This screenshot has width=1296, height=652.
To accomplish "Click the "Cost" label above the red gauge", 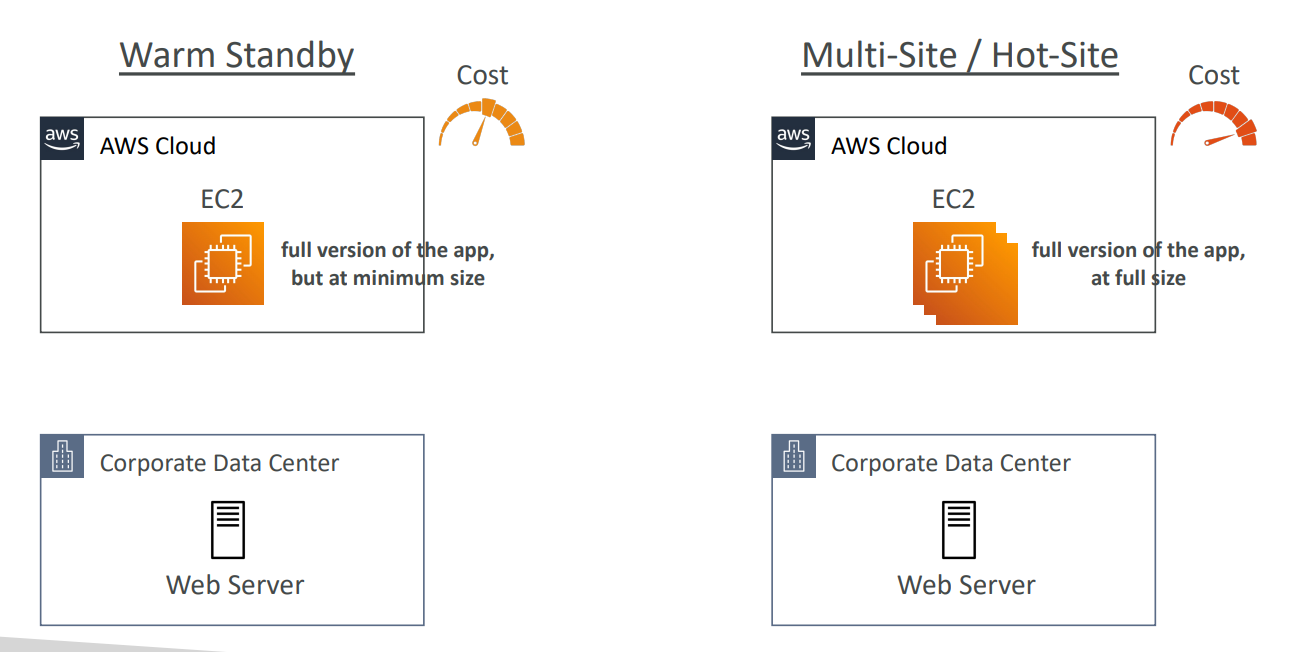I will click(1214, 75).
